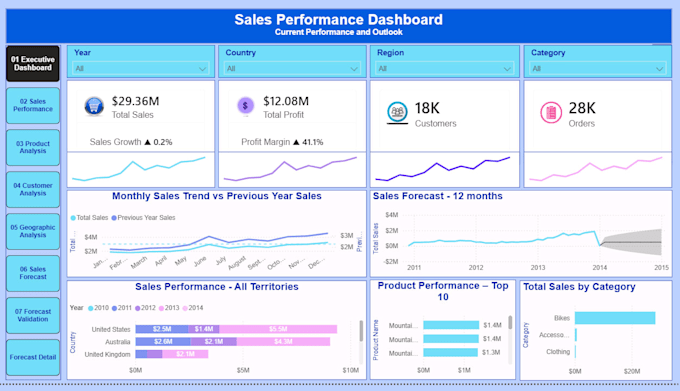Screen dimensions: 680x391
Task: Select the 2014 year legend dot
Action: pos(185,308)
